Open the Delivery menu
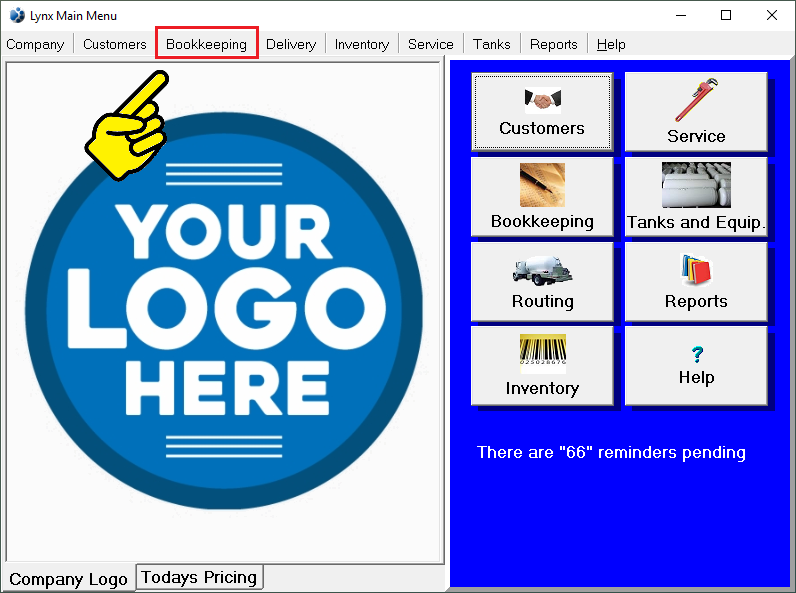The width and height of the screenshot is (796, 593). [x=291, y=45]
